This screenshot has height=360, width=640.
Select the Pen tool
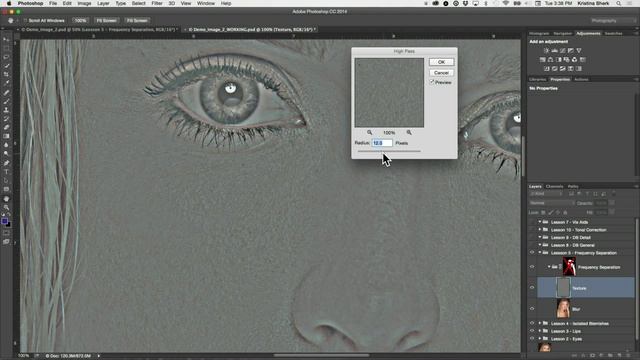coord(6,163)
